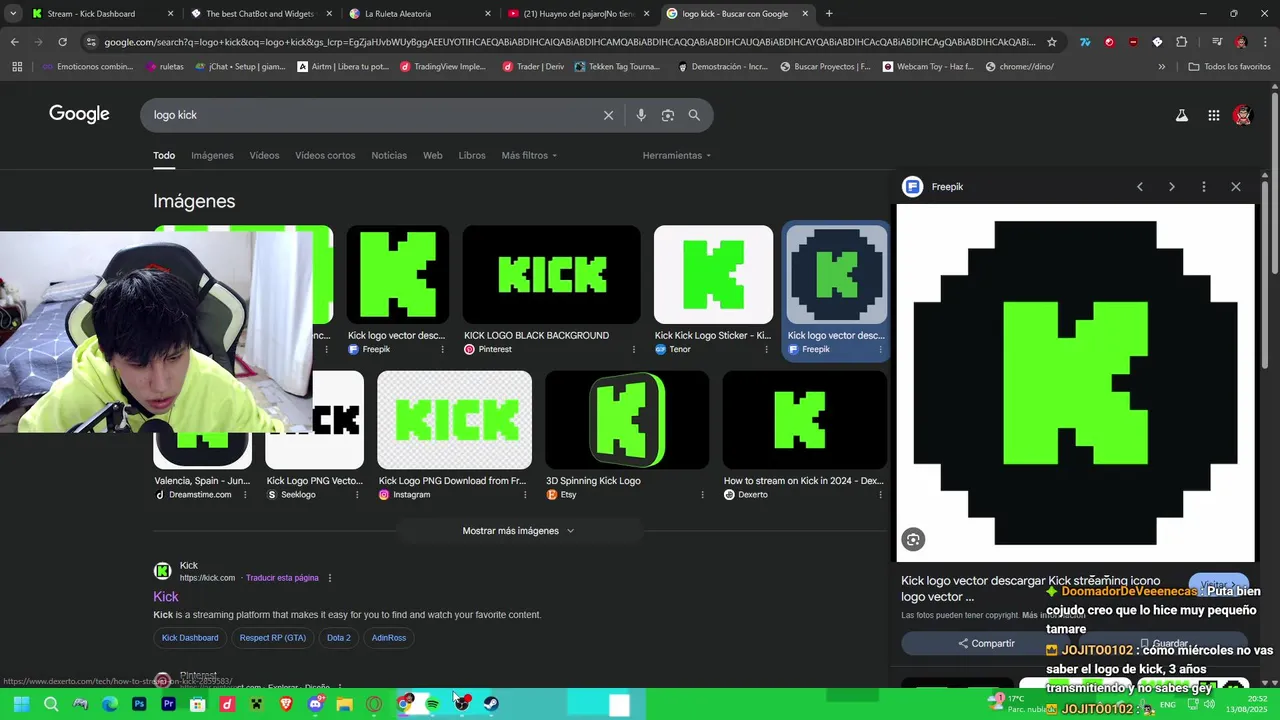Switch to Stream - Kick Dashboard browser tab
The width and height of the screenshot is (1280, 720).
tap(101, 14)
